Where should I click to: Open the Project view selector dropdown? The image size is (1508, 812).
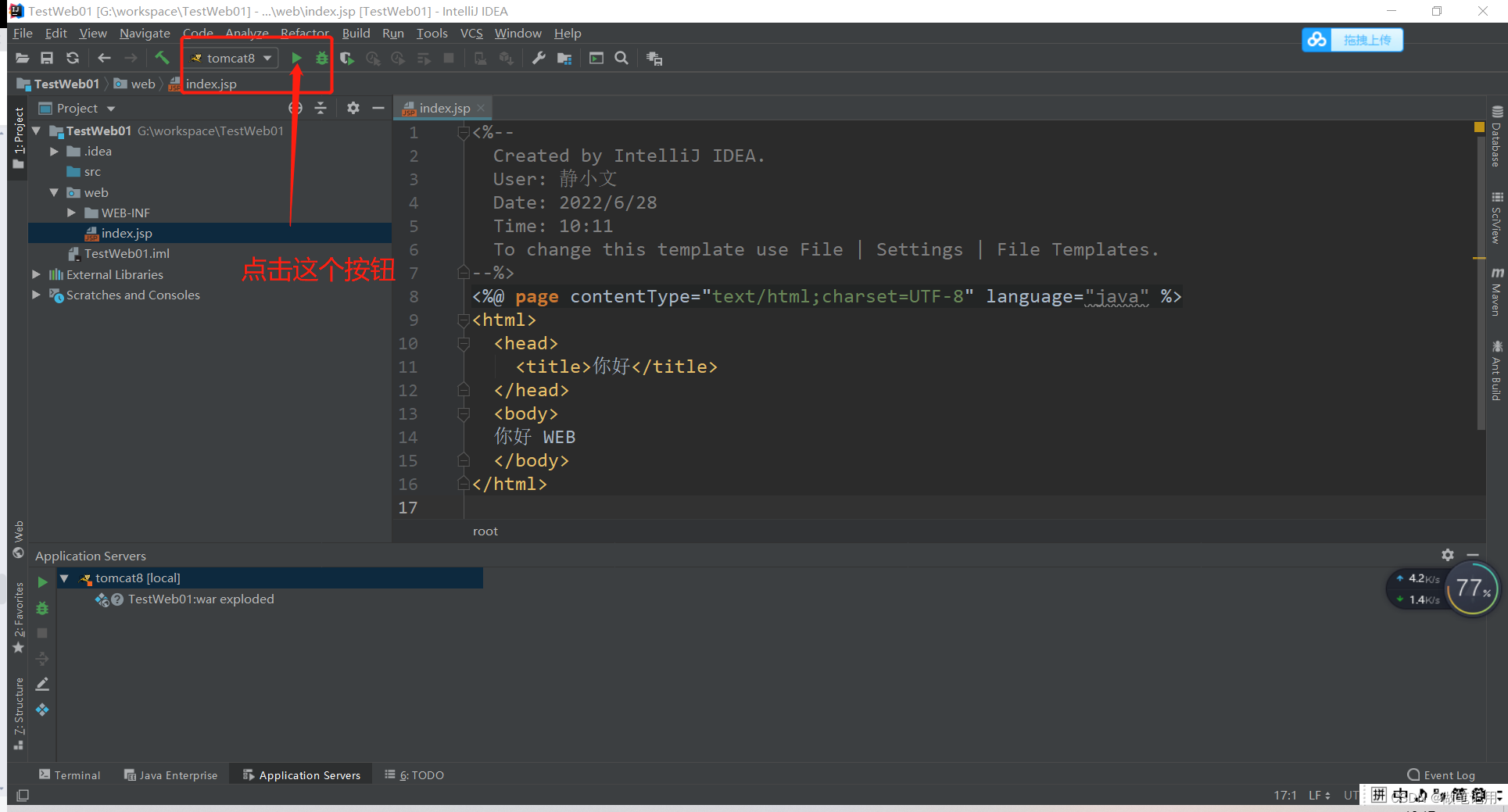77,108
